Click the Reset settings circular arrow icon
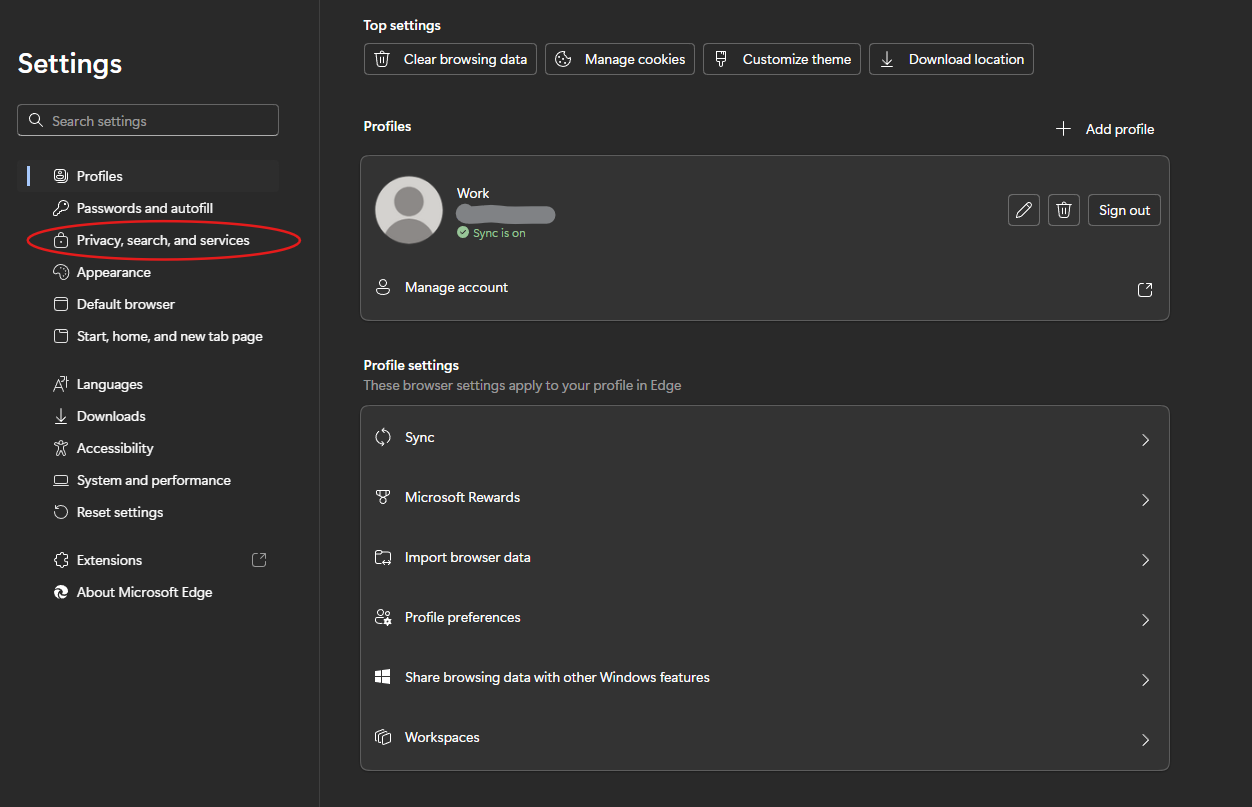 [60, 512]
